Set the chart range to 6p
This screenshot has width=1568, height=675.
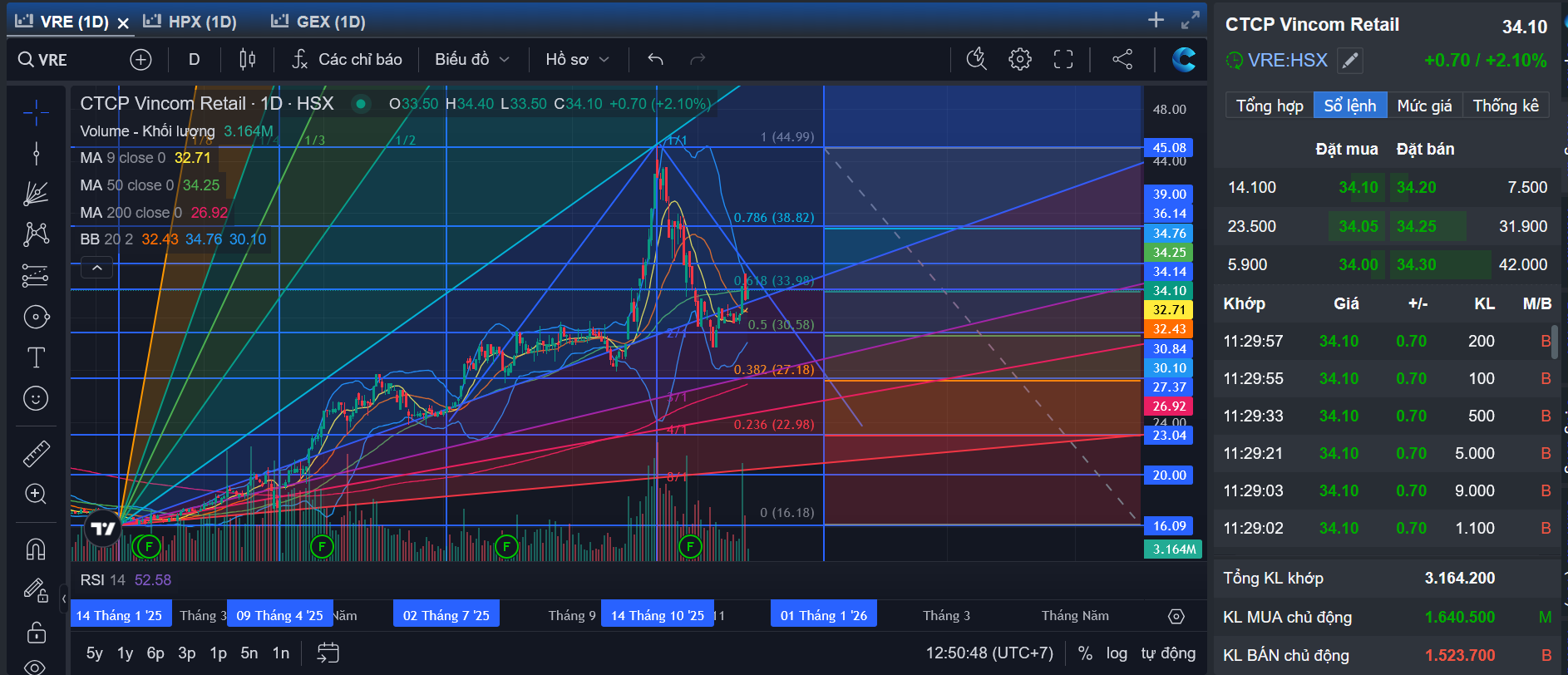coord(155,653)
